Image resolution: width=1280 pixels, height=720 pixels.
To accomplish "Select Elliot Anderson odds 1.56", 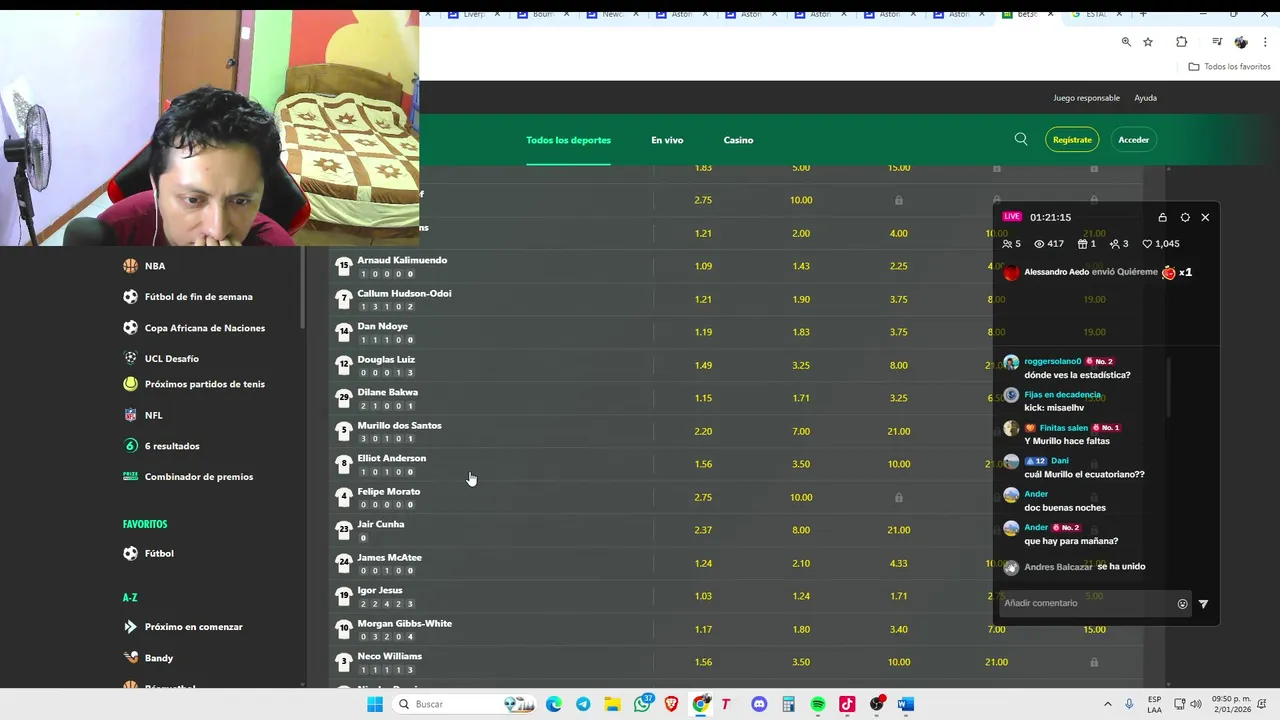I will point(703,464).
